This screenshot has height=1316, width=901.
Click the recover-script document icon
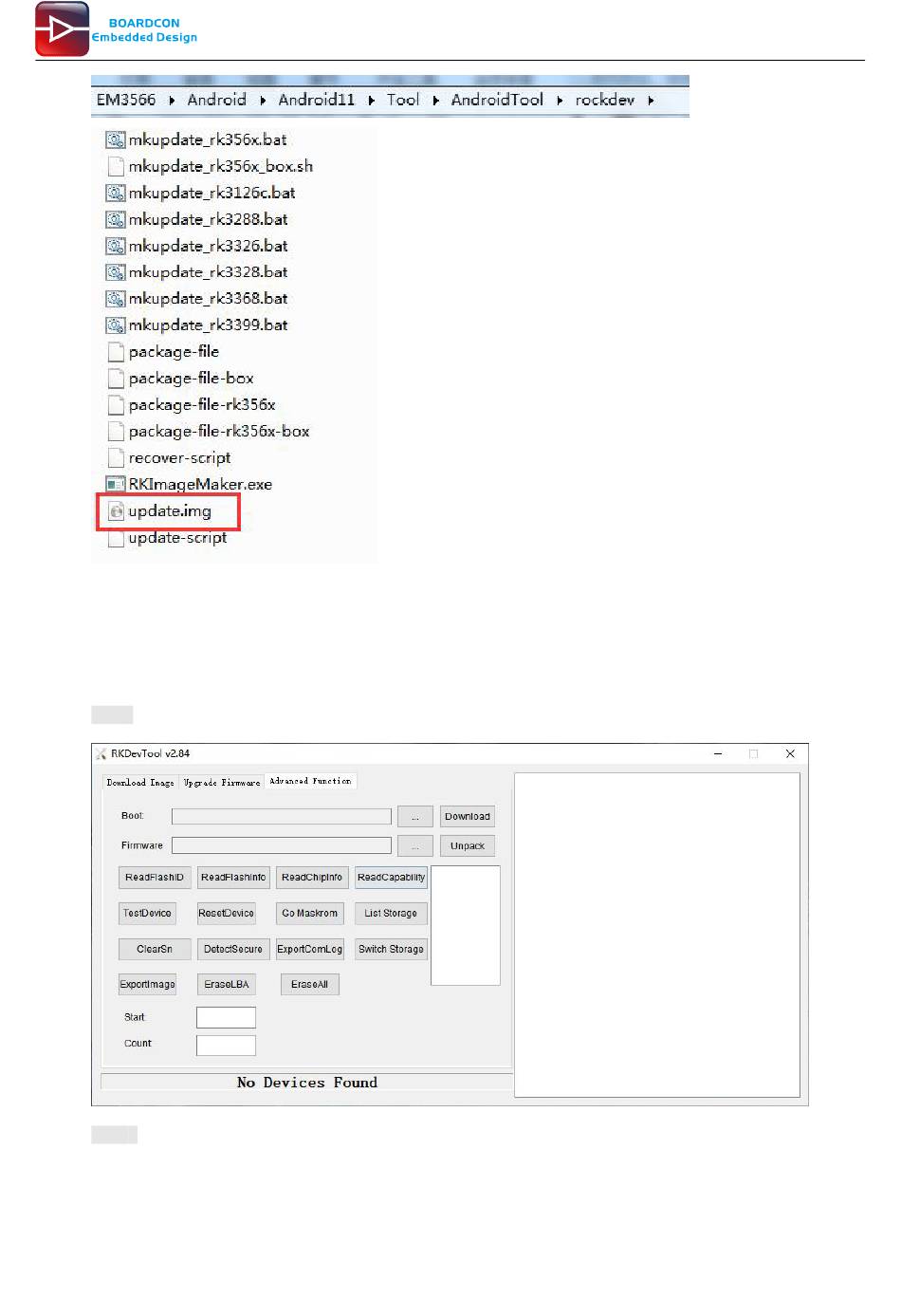[116, 458]
